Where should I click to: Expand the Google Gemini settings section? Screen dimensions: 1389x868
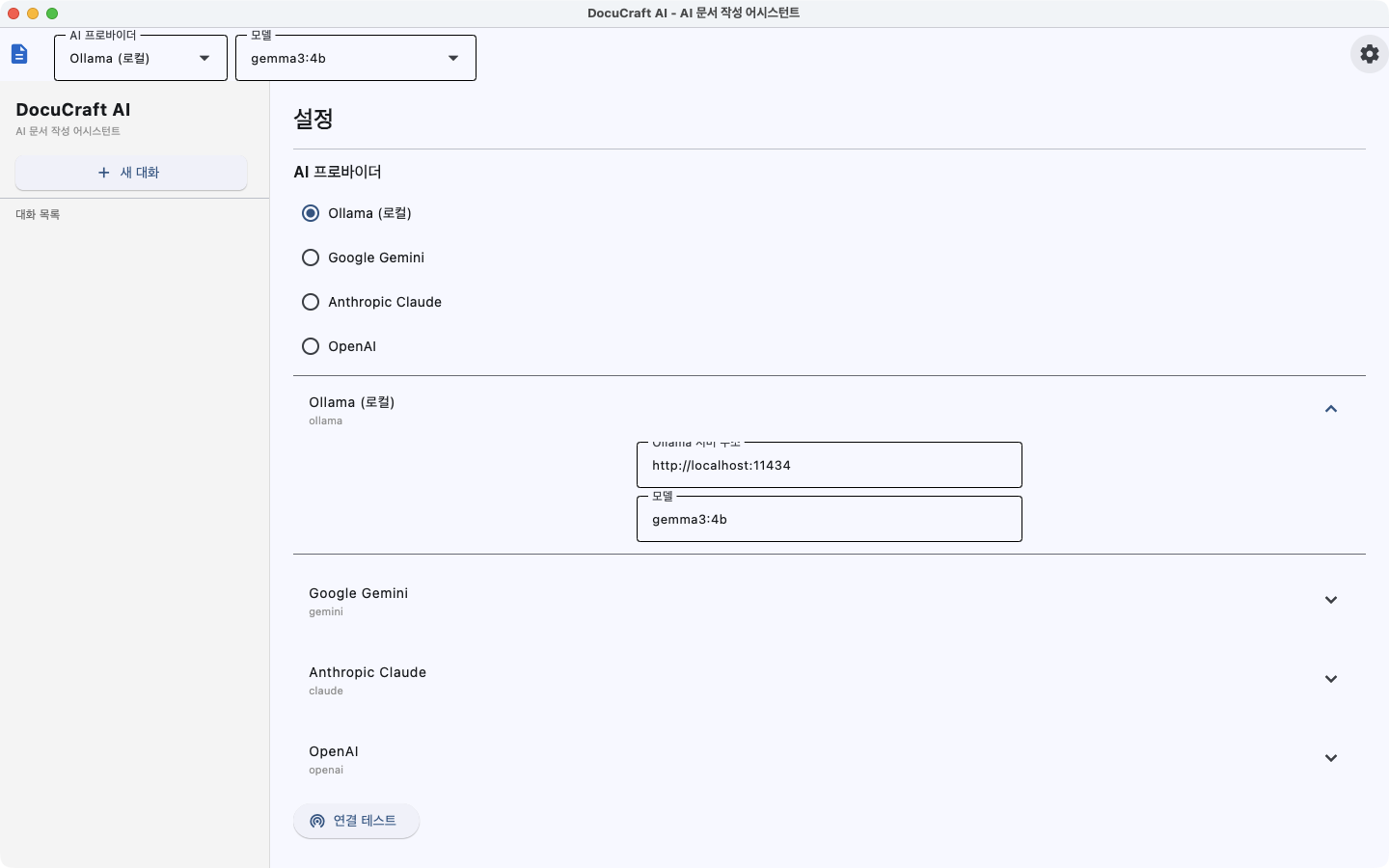(1331, 600)
